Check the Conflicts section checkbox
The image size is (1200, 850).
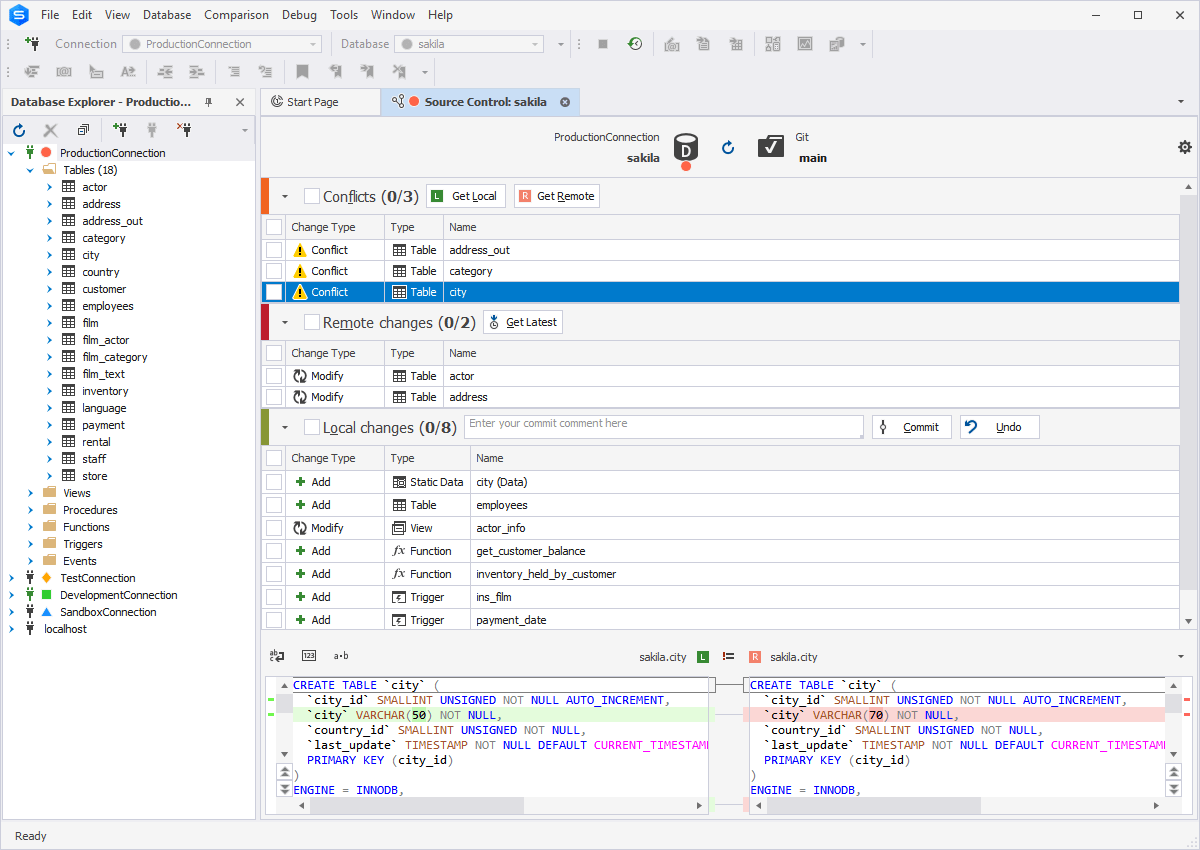313,195
